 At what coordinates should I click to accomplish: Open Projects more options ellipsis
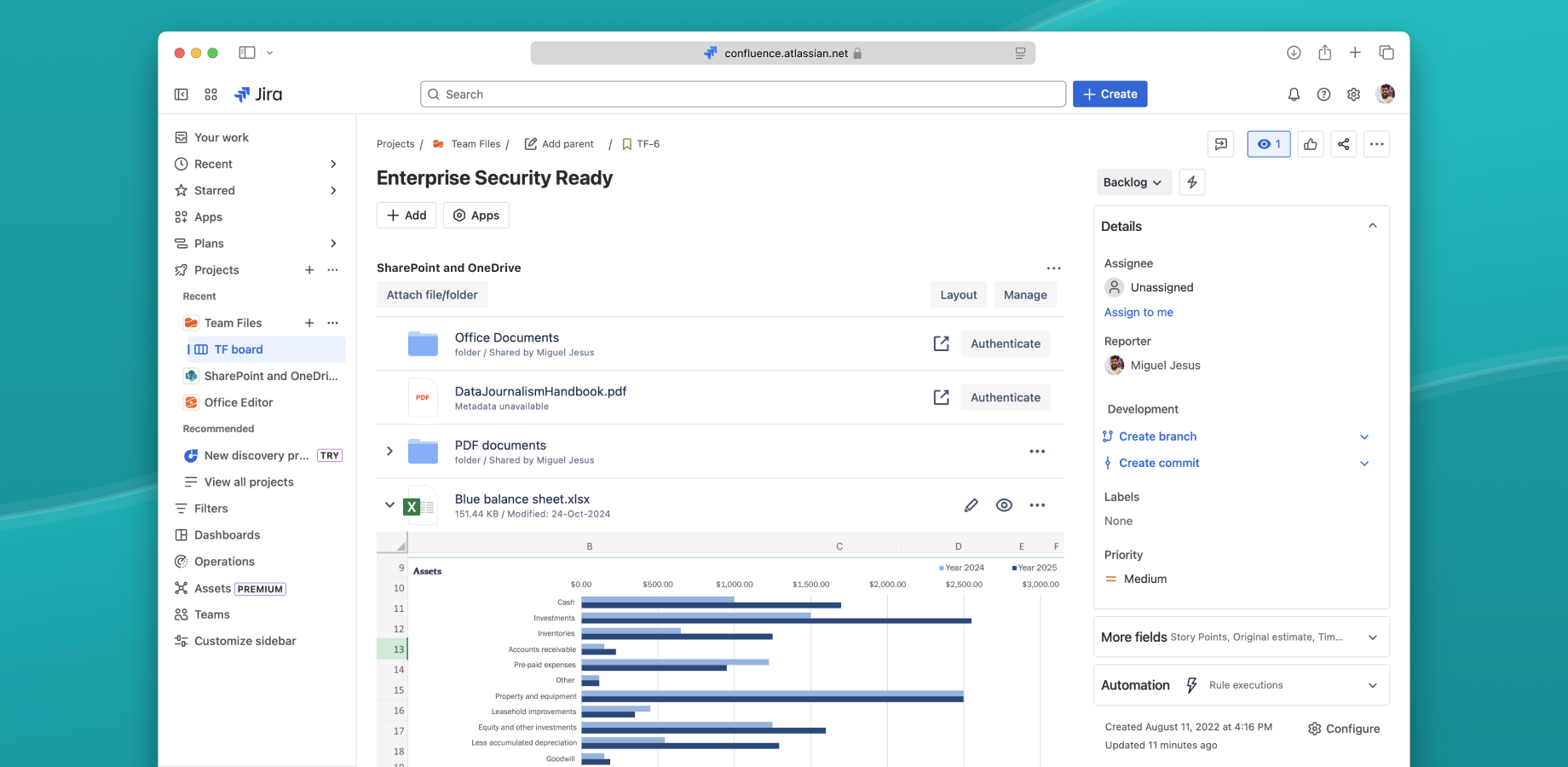click(x=333, y=270)
